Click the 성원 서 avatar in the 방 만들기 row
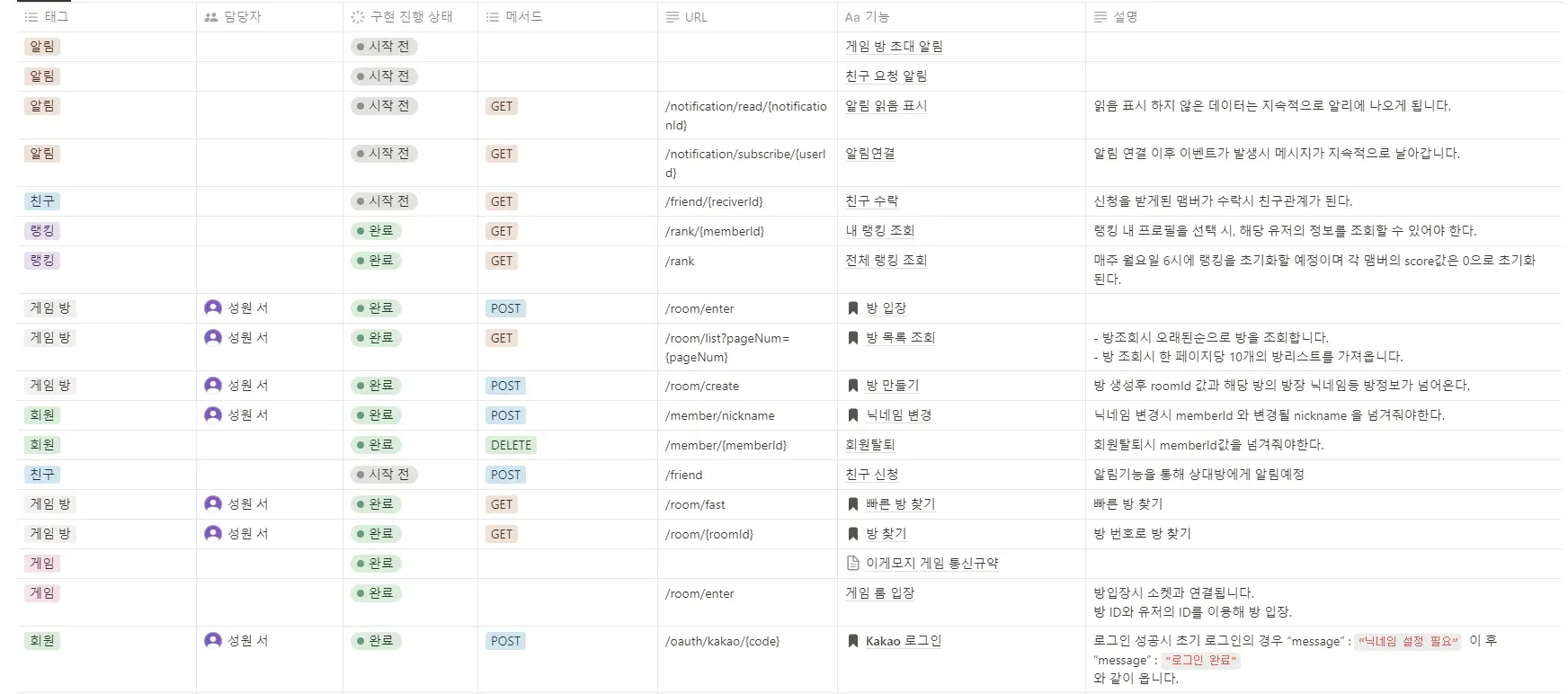Image resolution: width=1568 pixels, height=694 pixels. point(213,385)
